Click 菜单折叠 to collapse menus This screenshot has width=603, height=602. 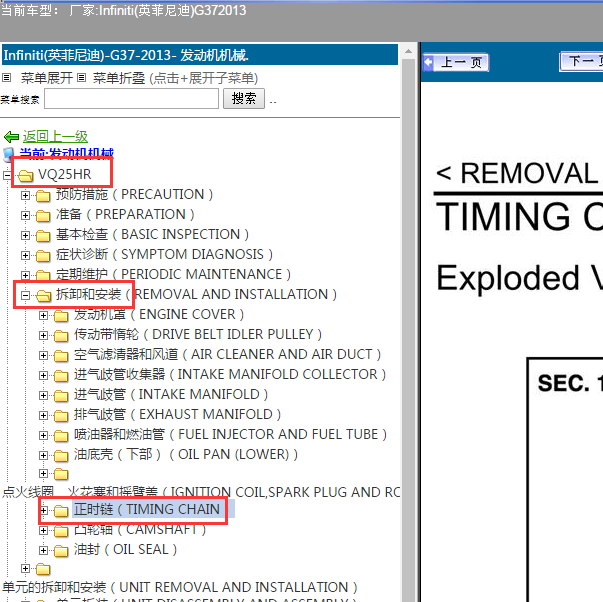[119, 78]
